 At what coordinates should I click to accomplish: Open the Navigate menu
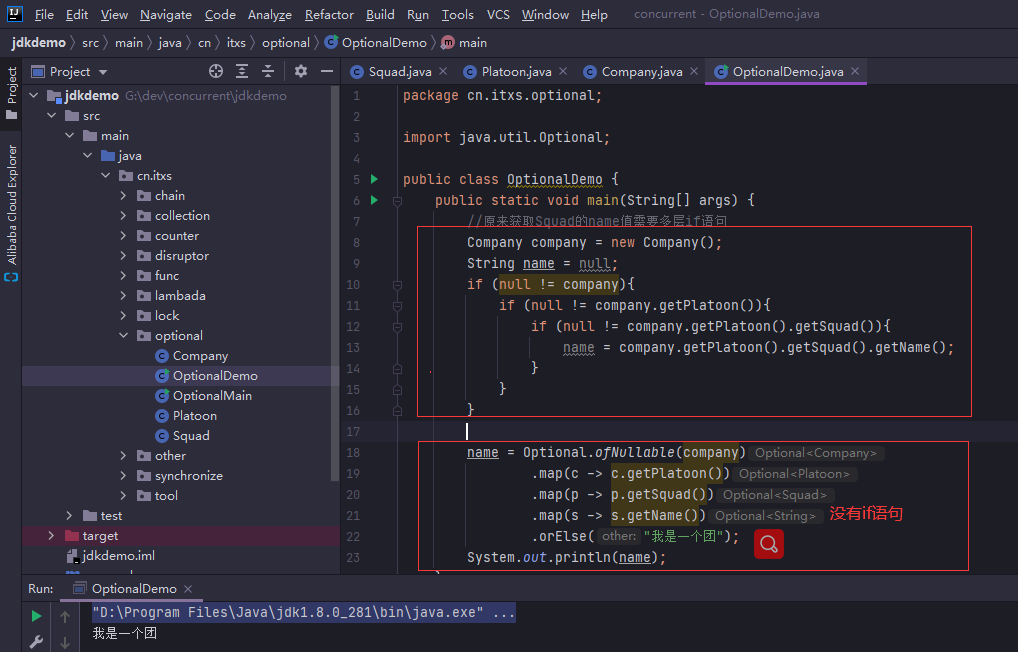(166, 14)
